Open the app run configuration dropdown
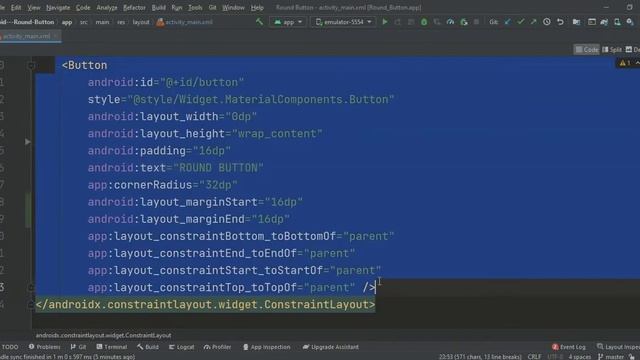The width and height of the screenshot is (640, 360). 288,22
